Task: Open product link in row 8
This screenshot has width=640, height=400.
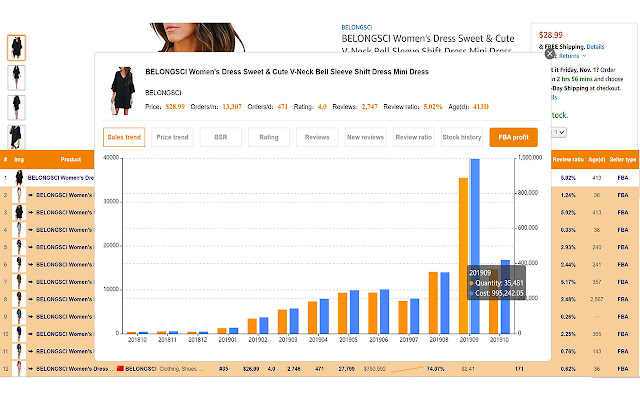Action: 64,299
